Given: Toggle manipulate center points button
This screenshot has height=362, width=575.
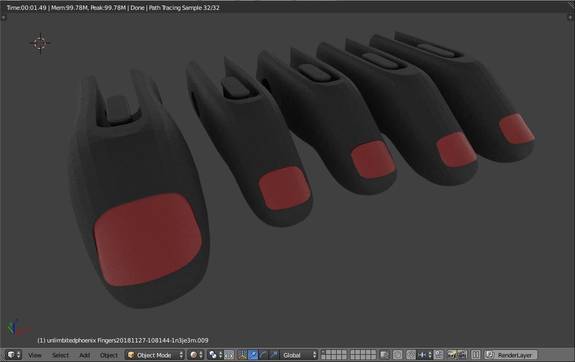Looking at the screenshot, I should [229, 355].
